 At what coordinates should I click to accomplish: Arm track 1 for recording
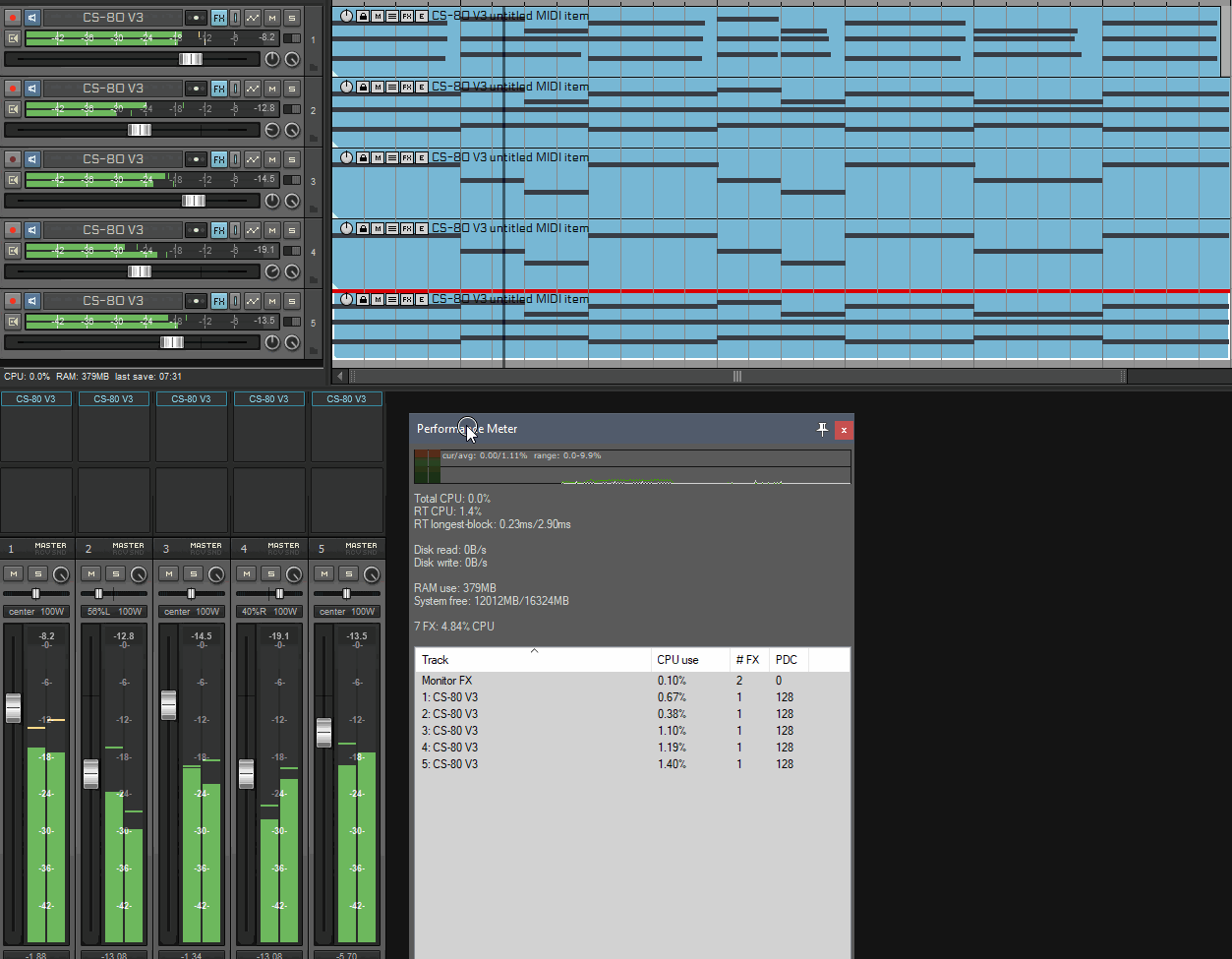pyautogui.click(x=13, y=18)
